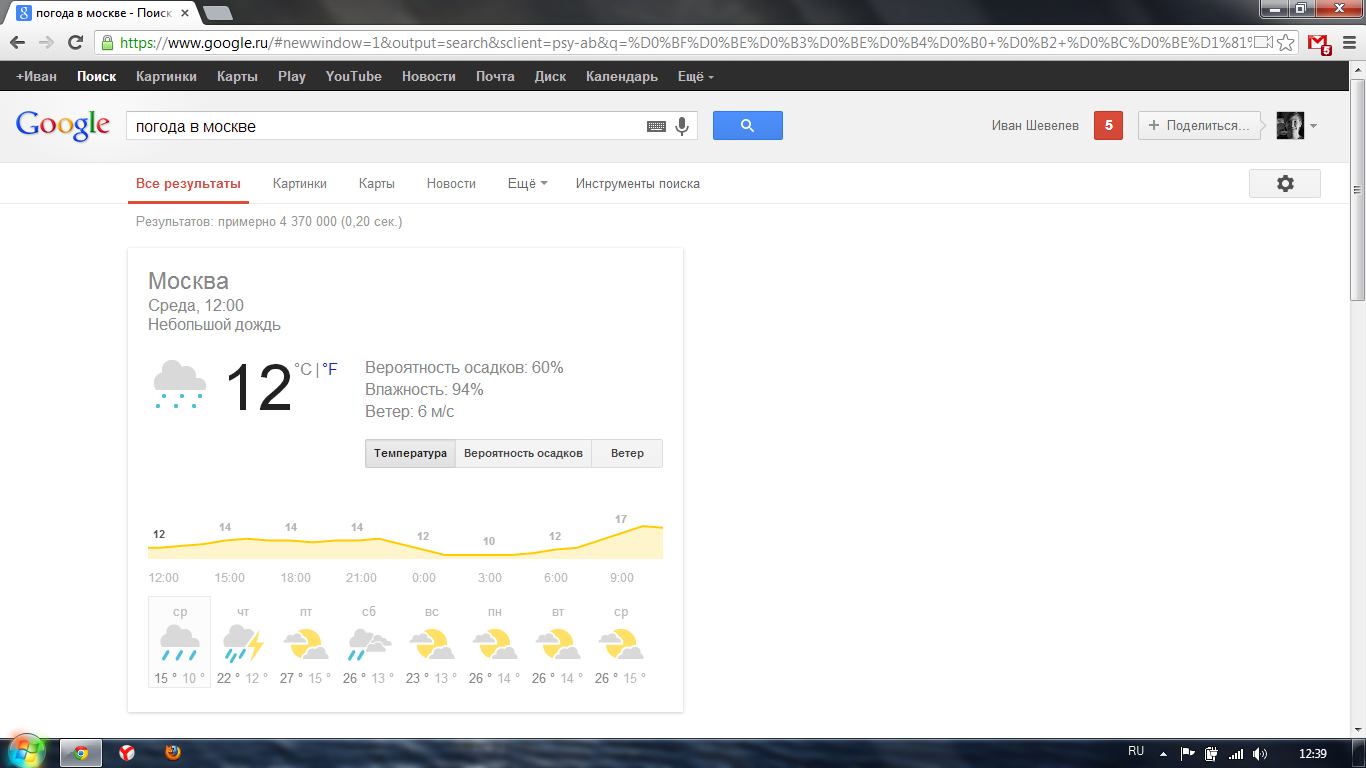1366x768 pixels.
Task: Click the RU language indicator in the tray
Action: point(1136,751)
